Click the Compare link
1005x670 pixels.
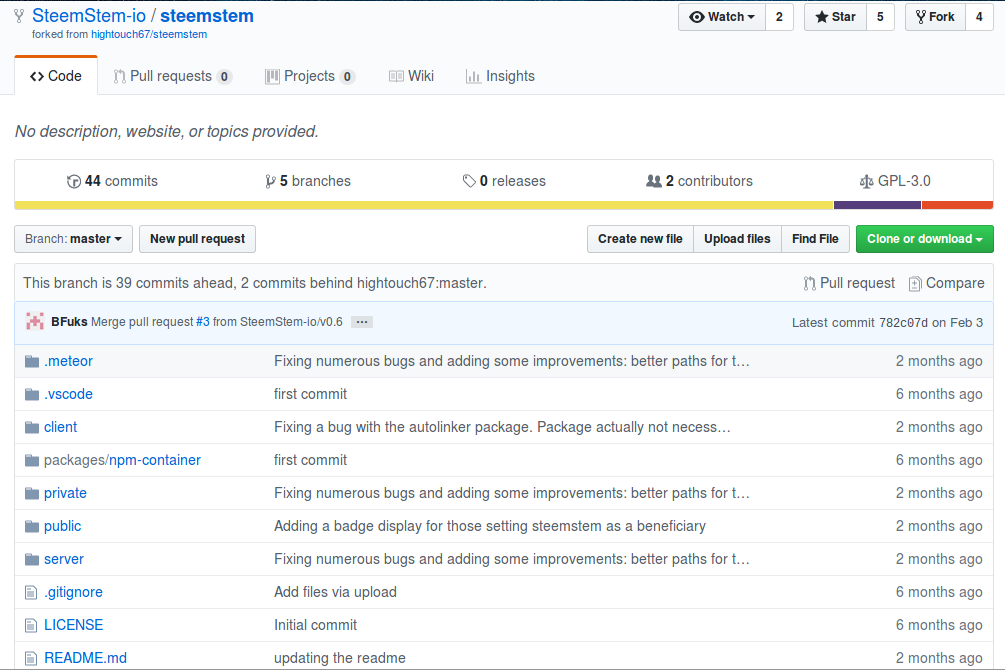coord(947,283)
